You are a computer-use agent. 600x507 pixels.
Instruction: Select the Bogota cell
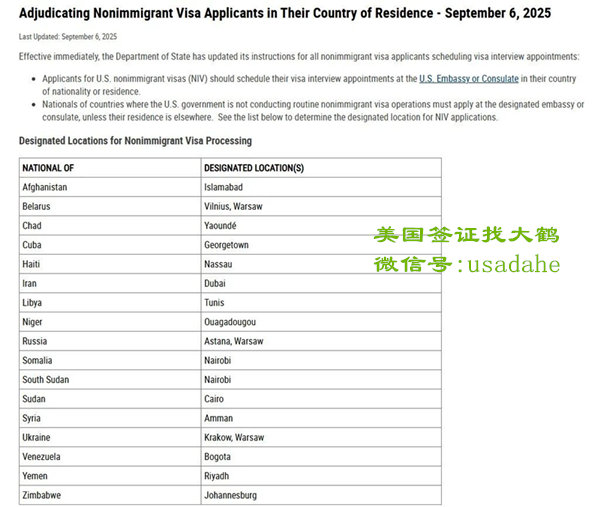(321, 457)
